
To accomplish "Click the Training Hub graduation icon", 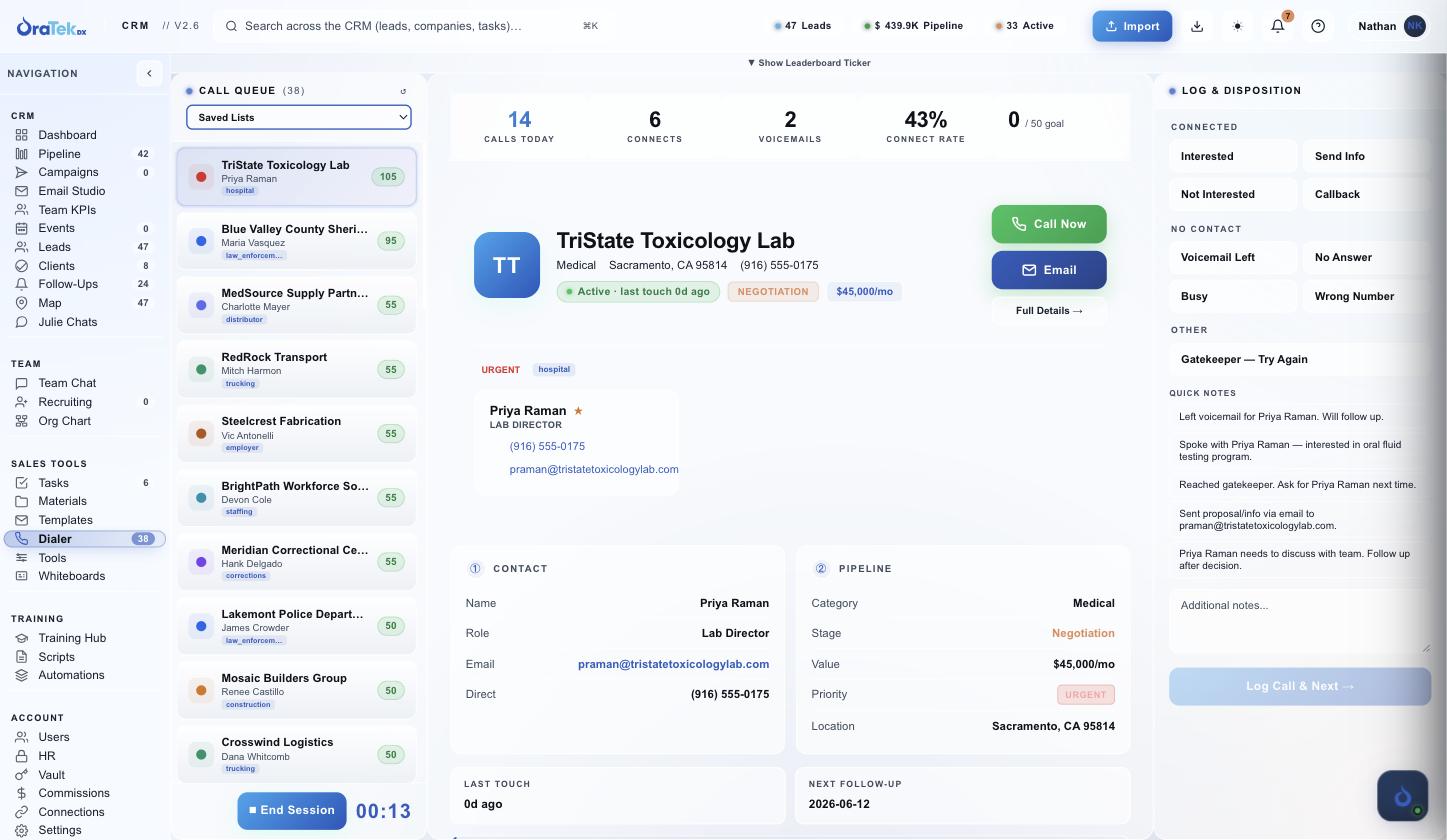I will [x=21, y=638].
